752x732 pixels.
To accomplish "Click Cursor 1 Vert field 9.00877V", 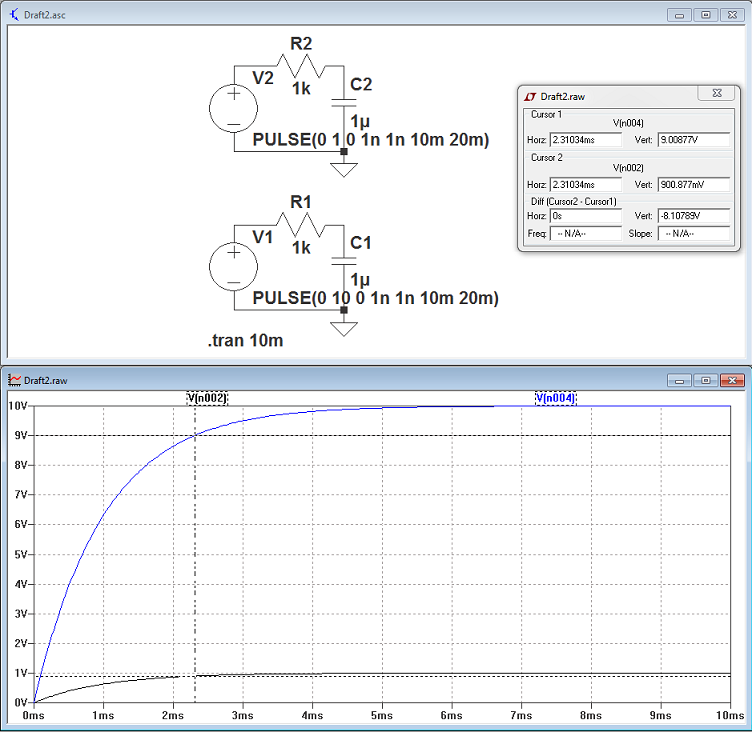I will 693,140.
